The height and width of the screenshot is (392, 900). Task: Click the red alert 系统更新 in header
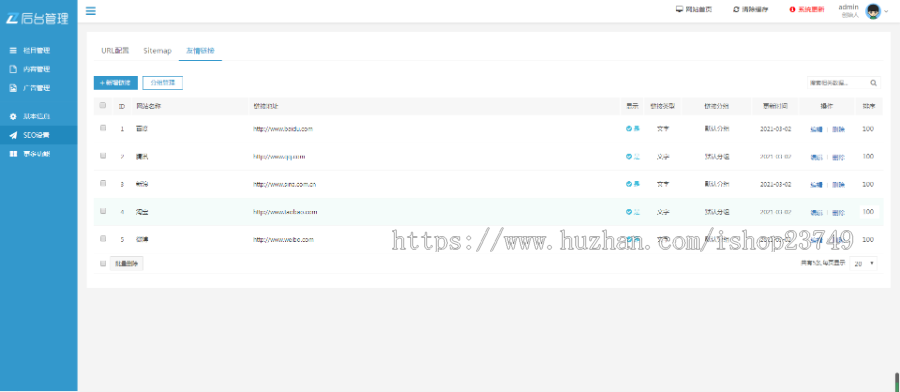807,9
